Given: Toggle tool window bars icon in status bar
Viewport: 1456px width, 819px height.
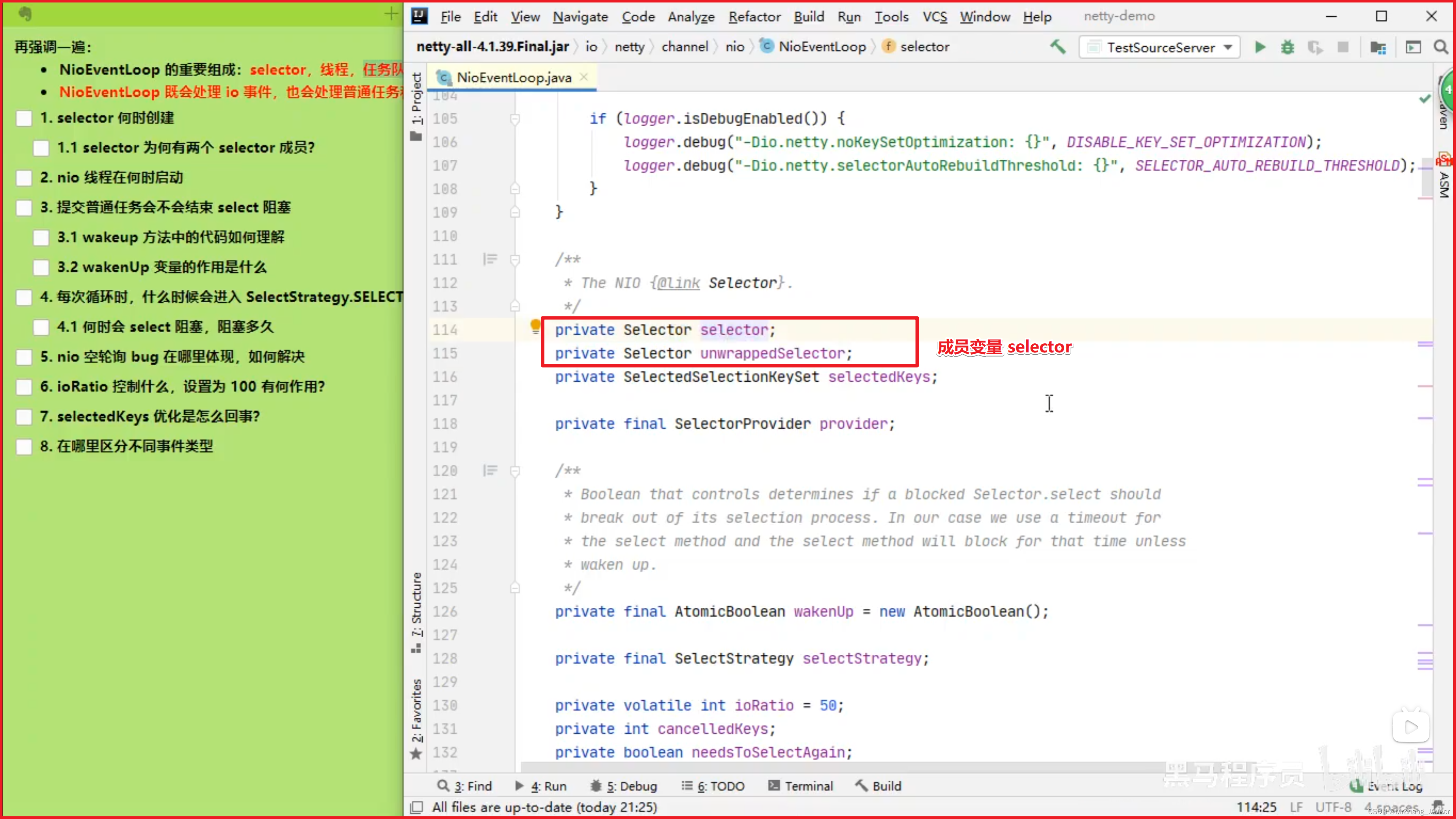Looking at the screenshot, I should 417,807.
